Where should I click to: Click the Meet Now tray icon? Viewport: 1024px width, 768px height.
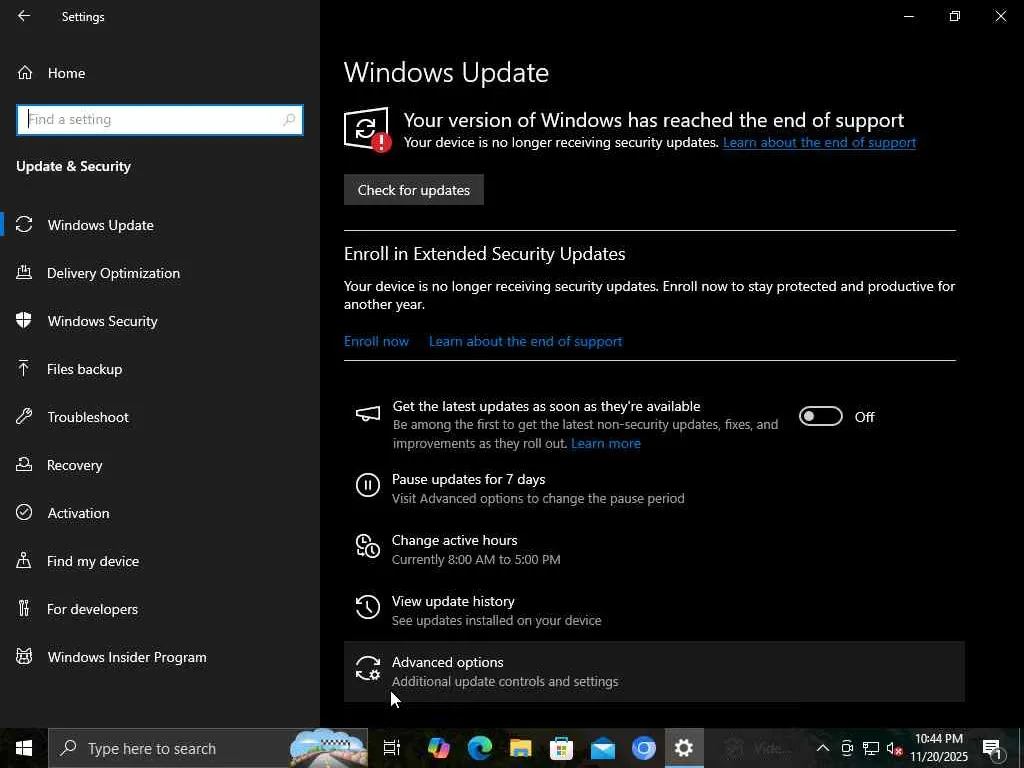point(847,748)
